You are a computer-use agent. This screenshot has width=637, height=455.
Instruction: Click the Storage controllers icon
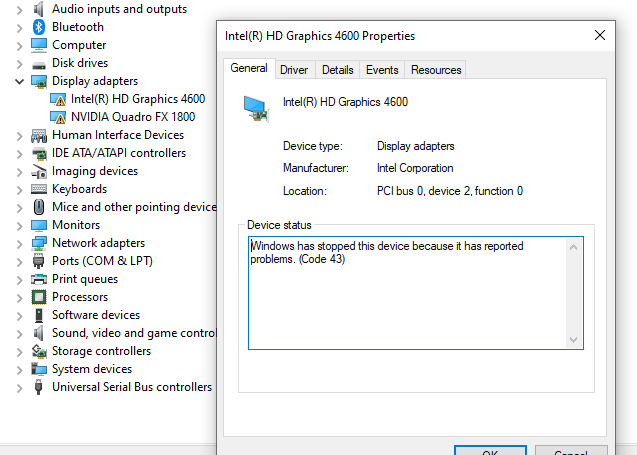point(39,351)
